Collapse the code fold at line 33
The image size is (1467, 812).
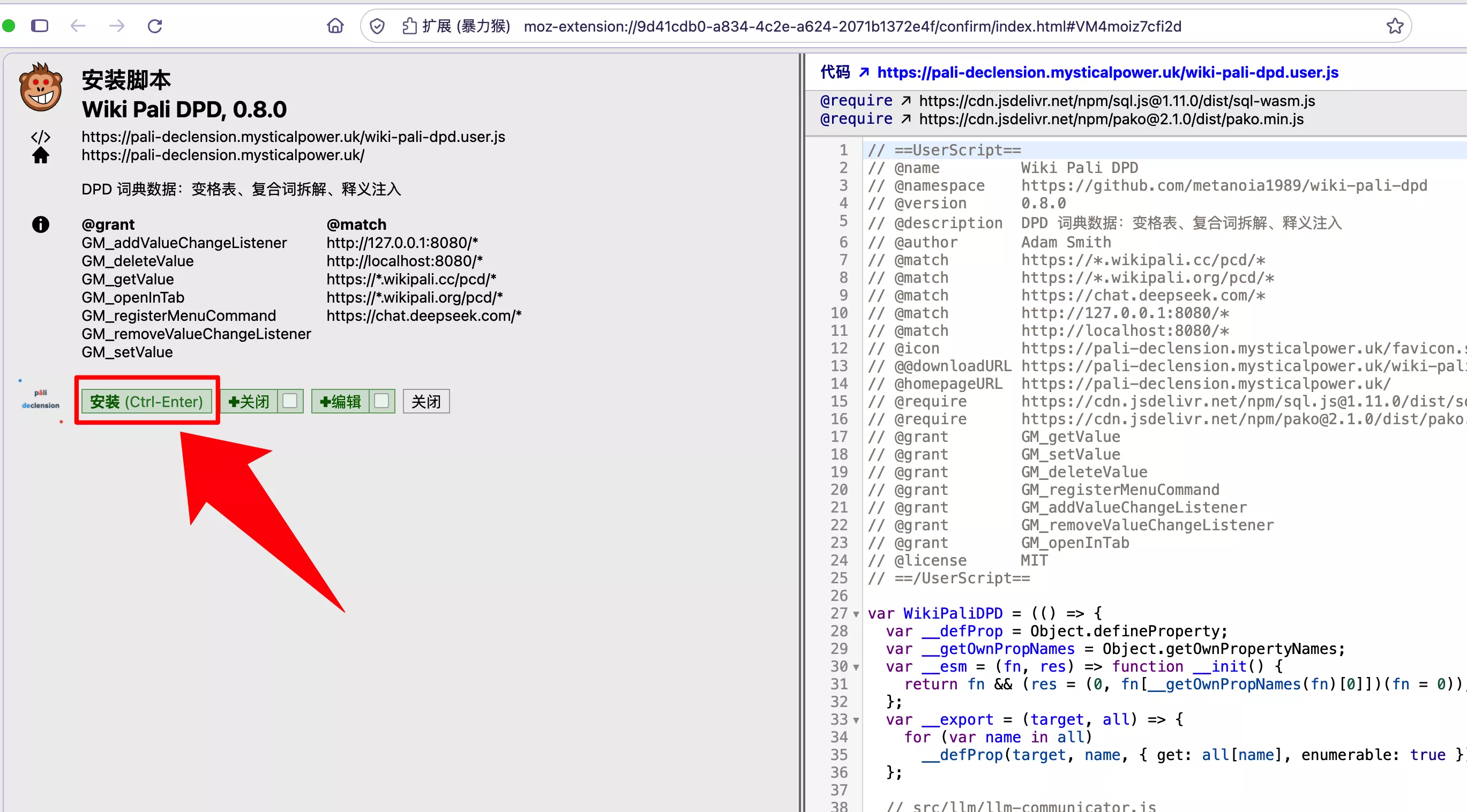[x=856, y=720]
